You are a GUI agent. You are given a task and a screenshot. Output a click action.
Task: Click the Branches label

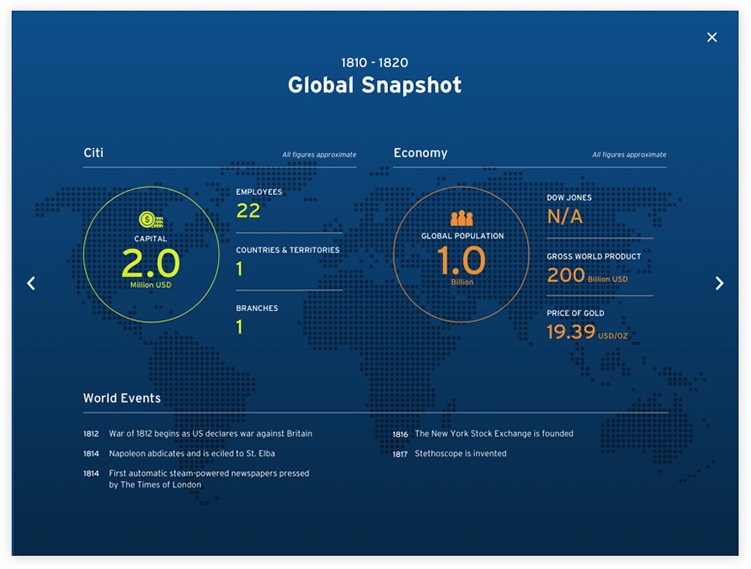click(257, 308)
